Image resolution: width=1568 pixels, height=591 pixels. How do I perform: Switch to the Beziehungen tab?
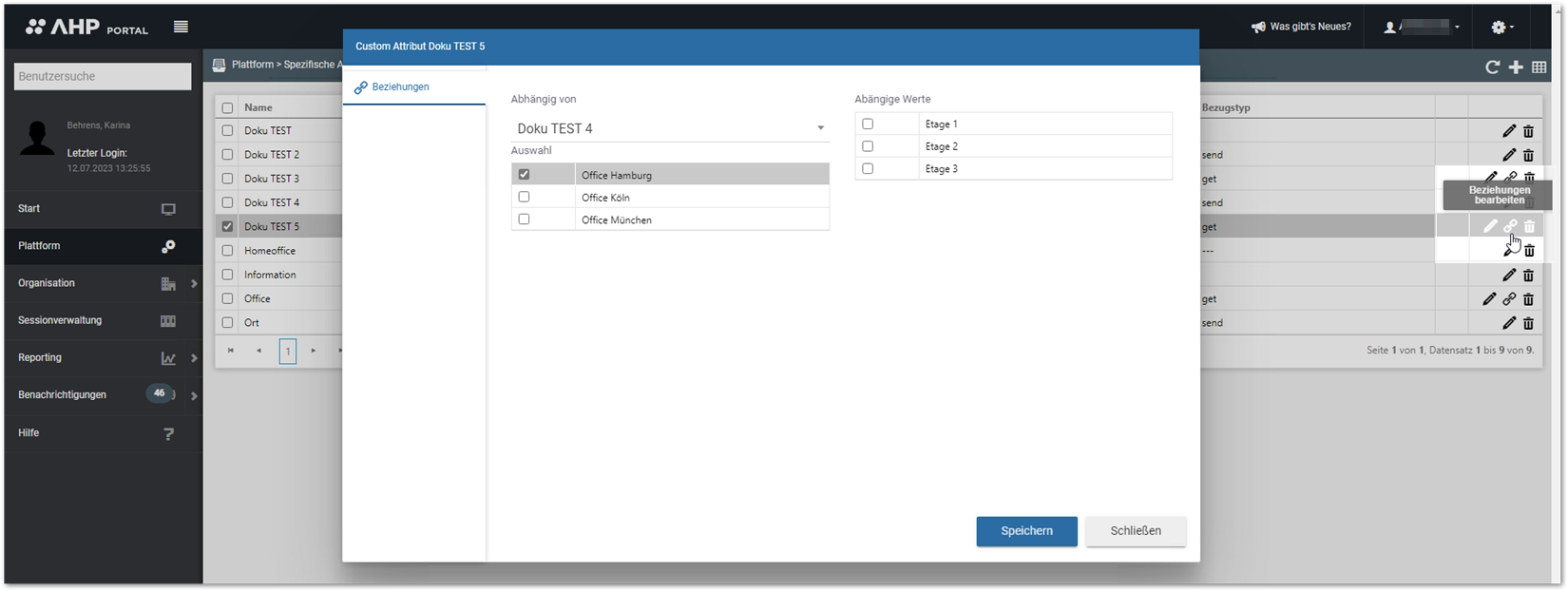[x=414, y=86]
